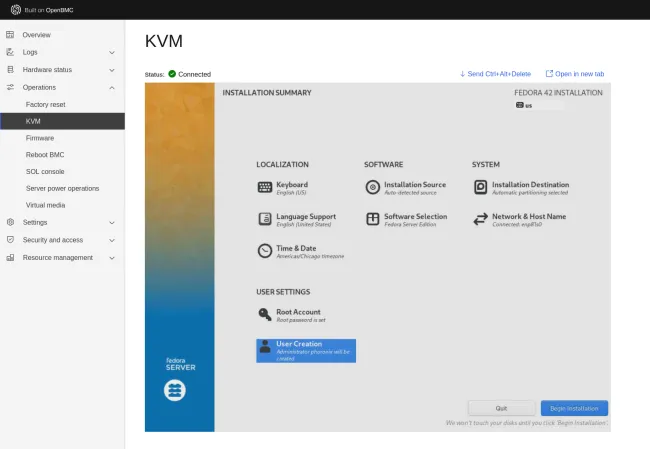This screenshot has width=650, height=449.
Task: Expand Hardware status menu chevron
Action: tap(111, 70)
